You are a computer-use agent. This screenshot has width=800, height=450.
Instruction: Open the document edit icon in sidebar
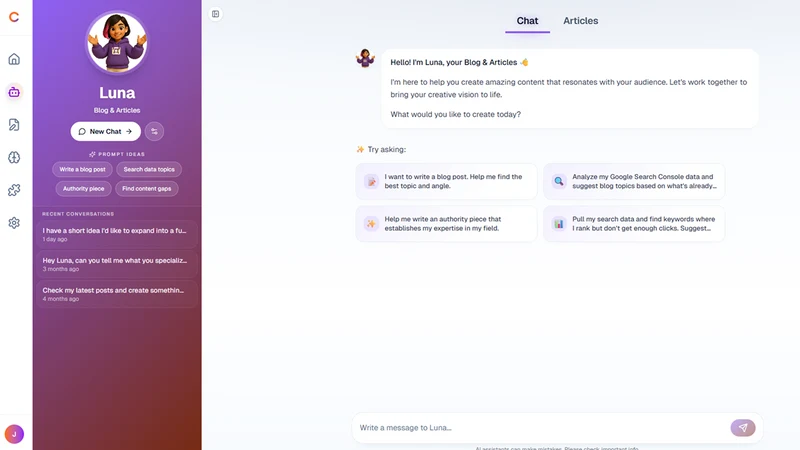pos(14,125)
